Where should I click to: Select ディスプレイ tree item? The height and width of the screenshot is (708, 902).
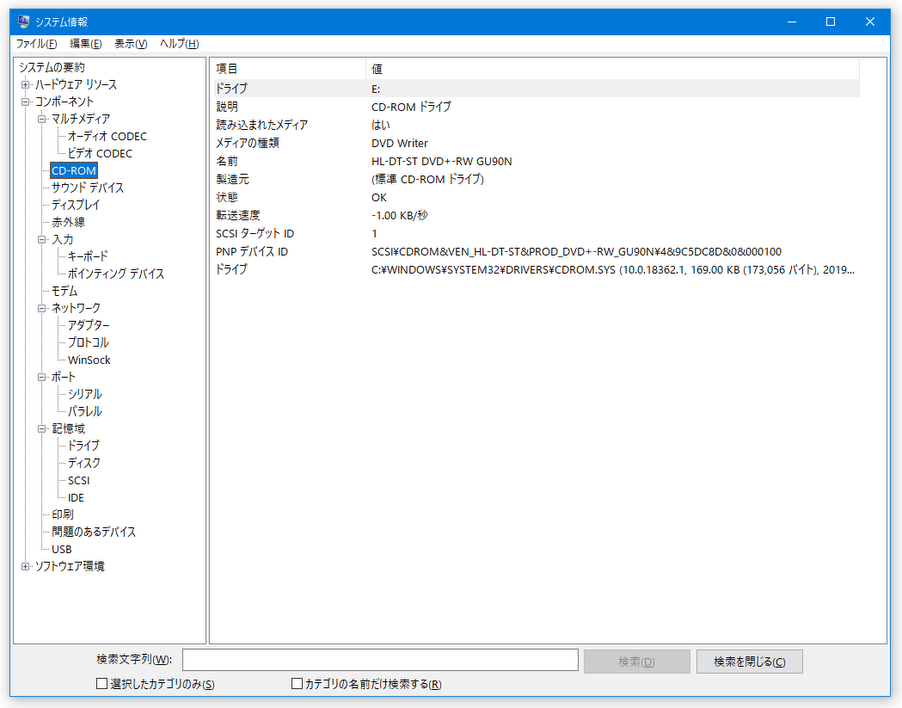pyautogui.click(x=75, y=205)
